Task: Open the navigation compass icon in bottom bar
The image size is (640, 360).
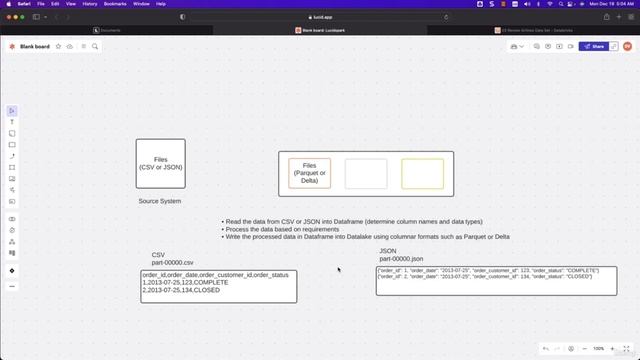Action: (571, 349)
